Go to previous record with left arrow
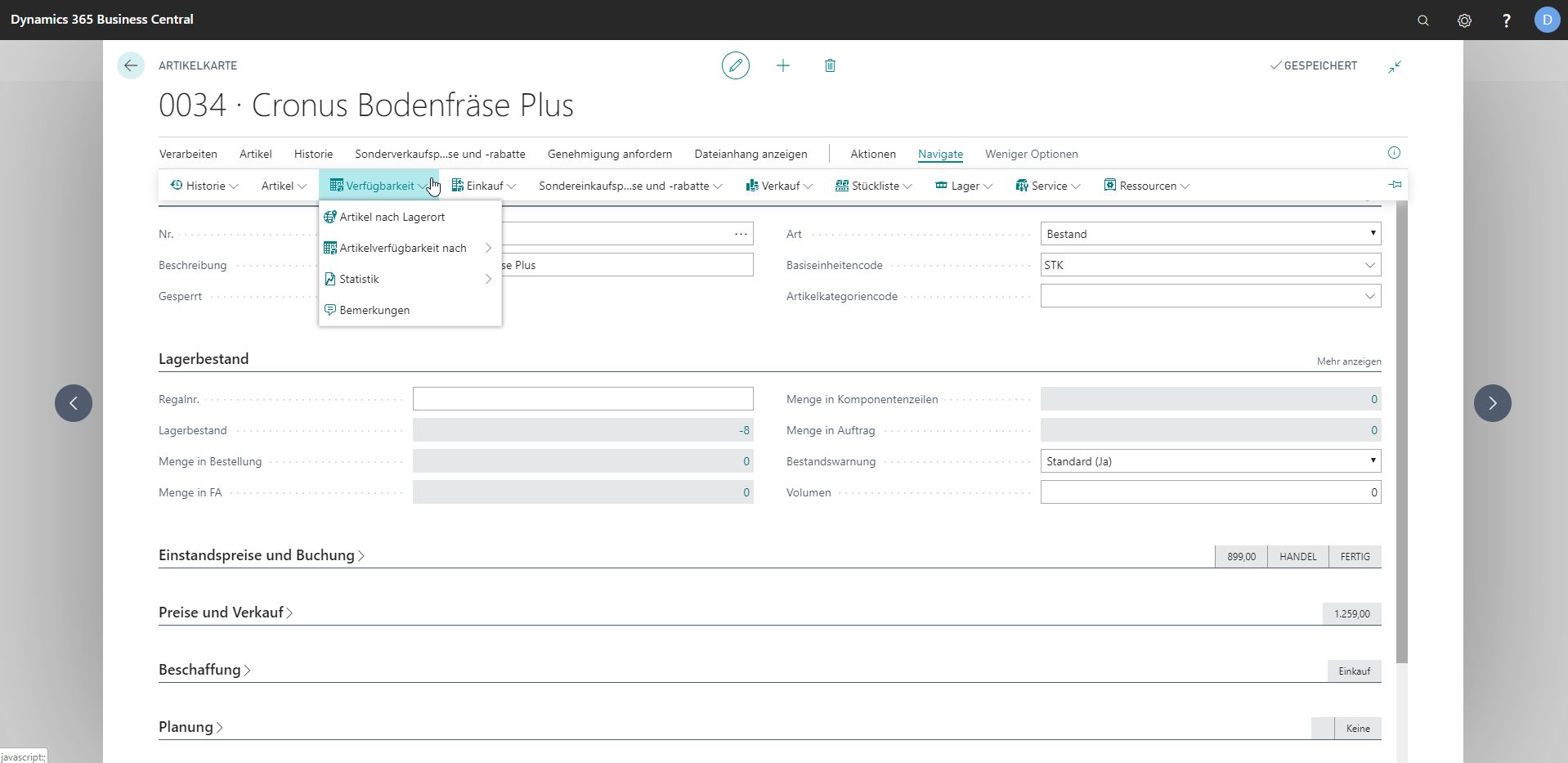Screen dimensions: 1568x763 74,403
